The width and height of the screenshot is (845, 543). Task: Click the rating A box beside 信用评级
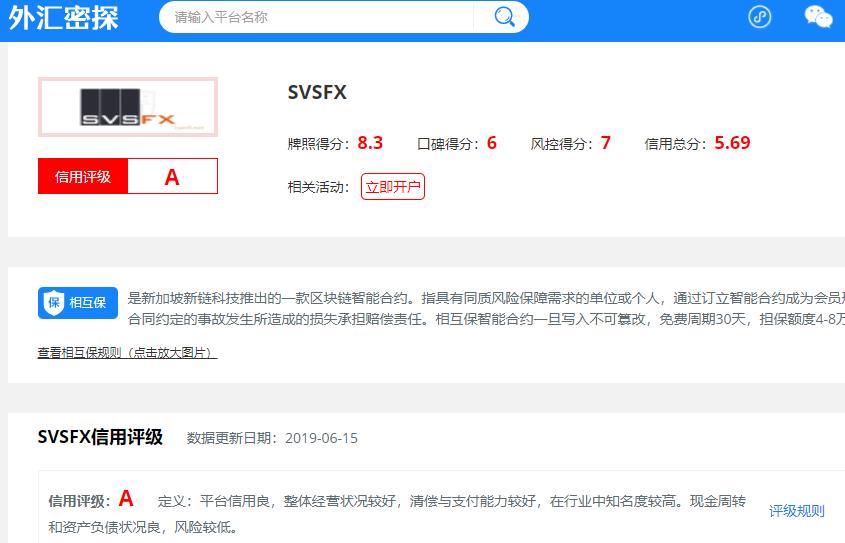point(172,176)
